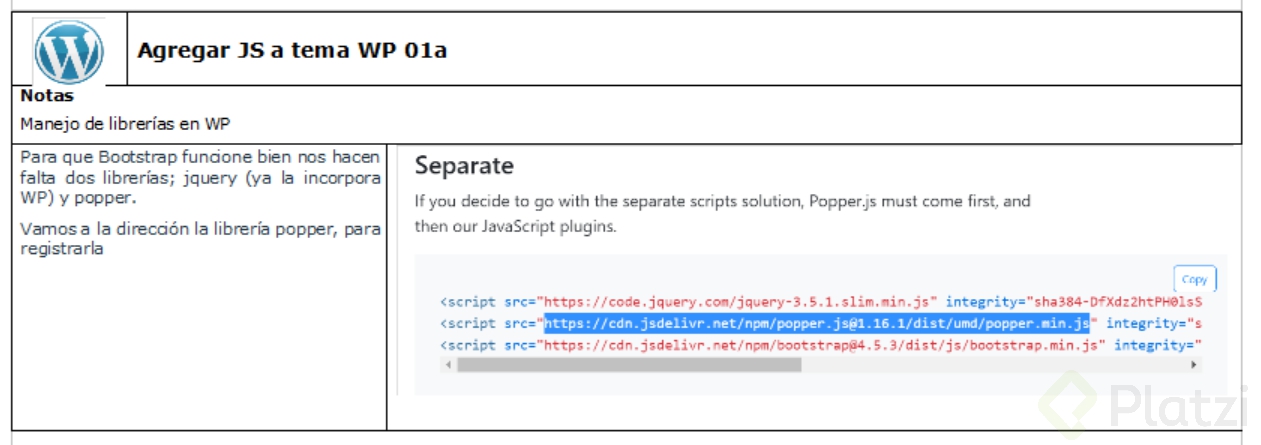Click the jquery-3.5.1.slim.min.js URL
Viewport: 1261px width, 445px height.
[x=736, y=301]
